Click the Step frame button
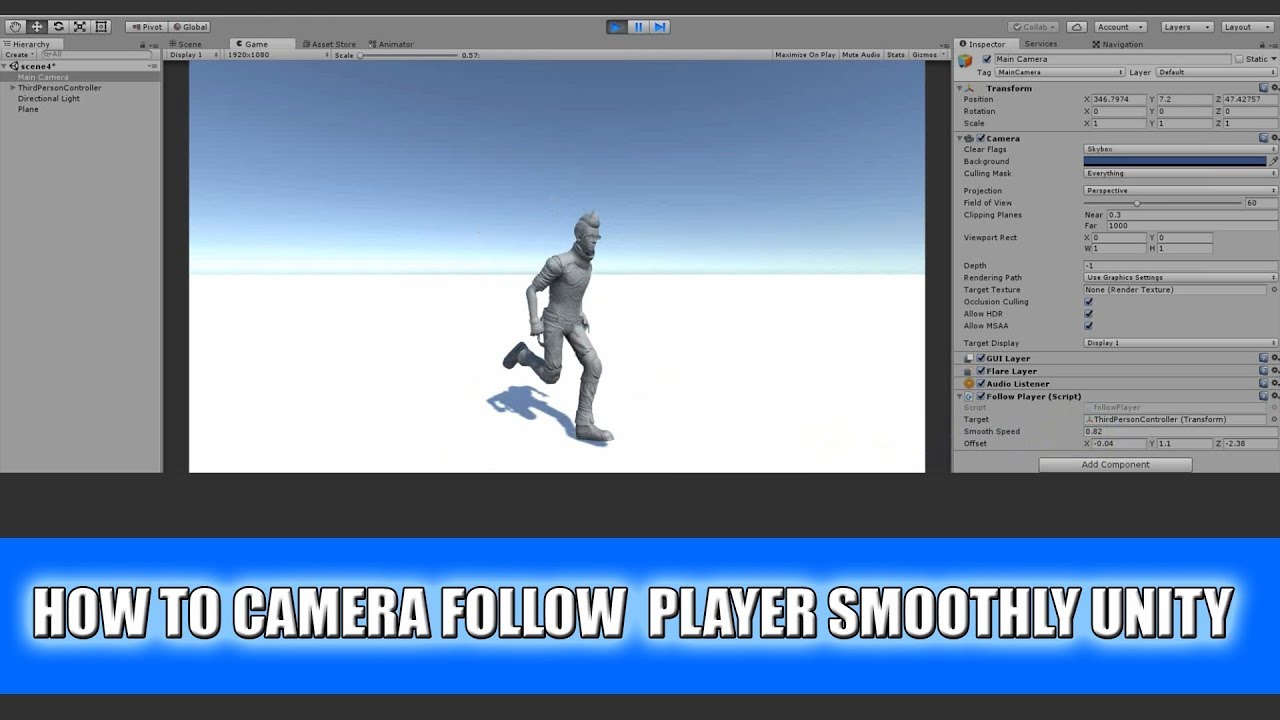The height and width of the screenshot is (720, 1280). tap(659, 27)
